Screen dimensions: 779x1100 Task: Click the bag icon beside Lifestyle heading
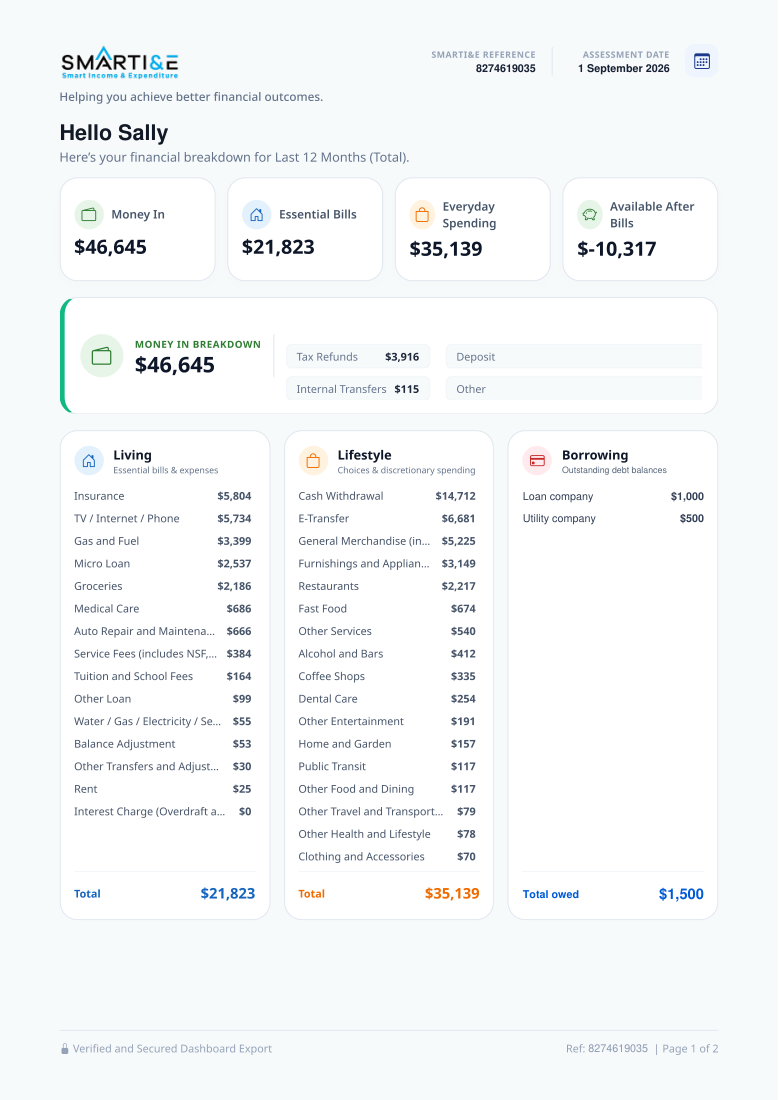tap(313, 461)
